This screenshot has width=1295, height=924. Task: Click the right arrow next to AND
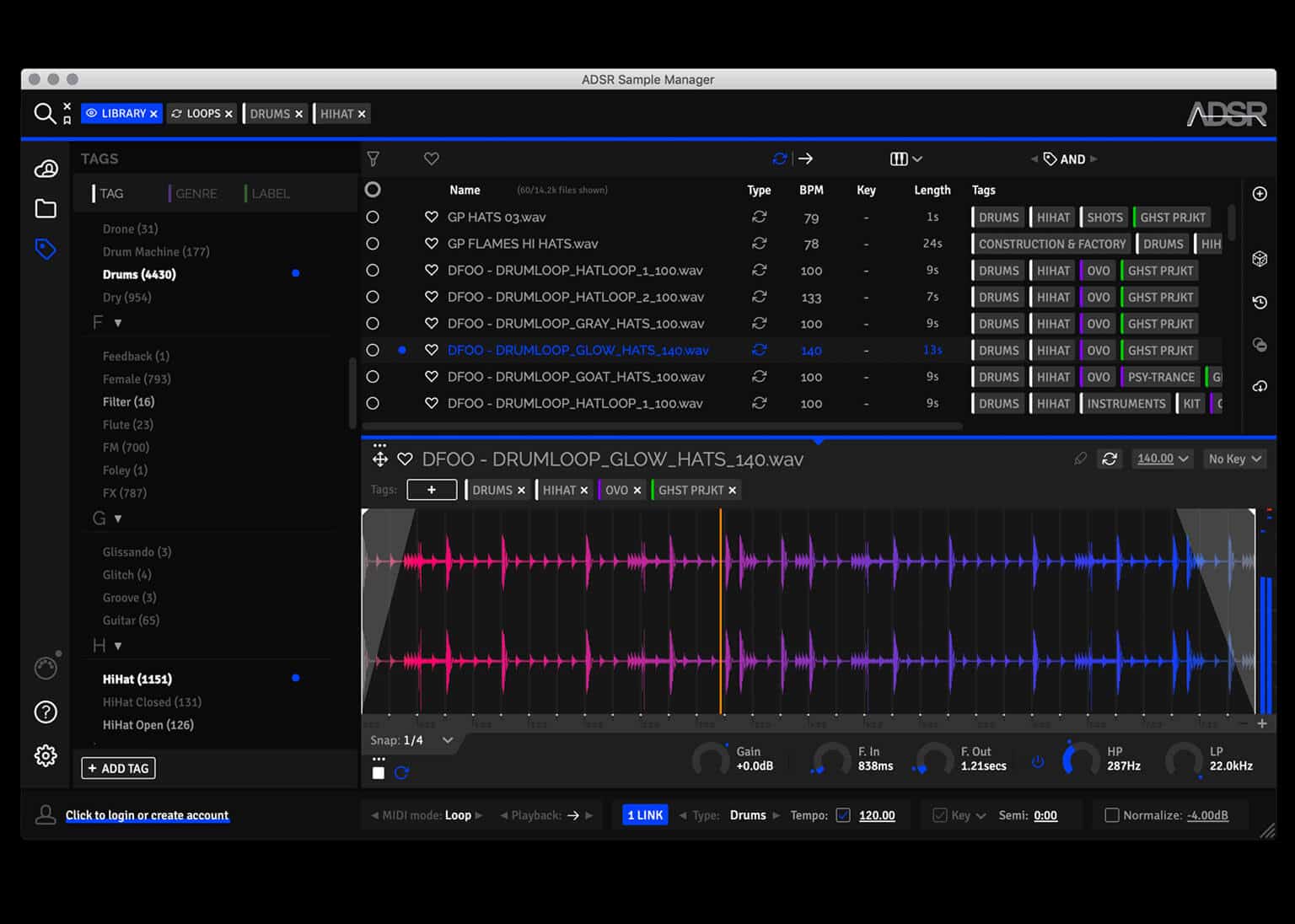(x=1094, y=158)
